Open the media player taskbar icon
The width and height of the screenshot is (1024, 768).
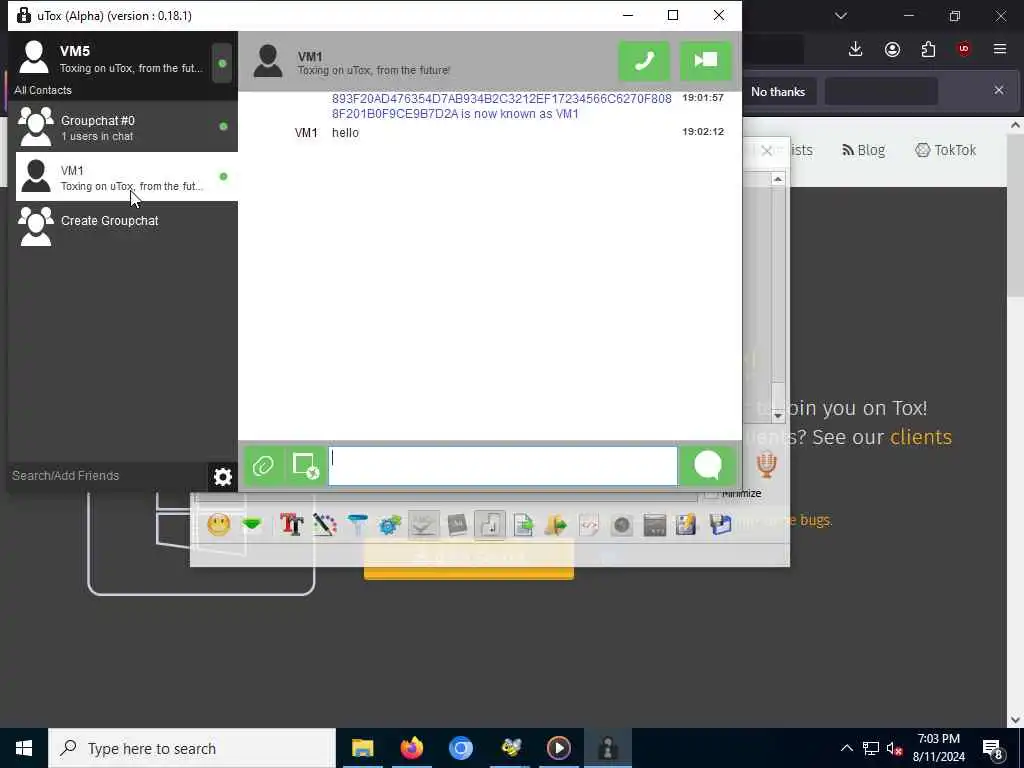(x=558, y=748)
